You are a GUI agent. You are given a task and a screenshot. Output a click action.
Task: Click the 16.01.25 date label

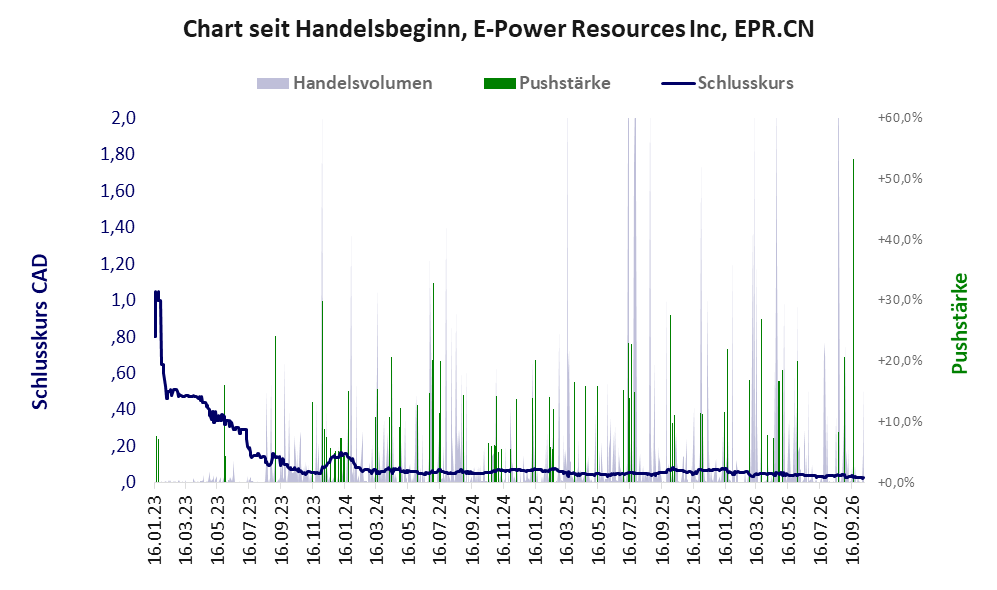click(x=536, y=529)
